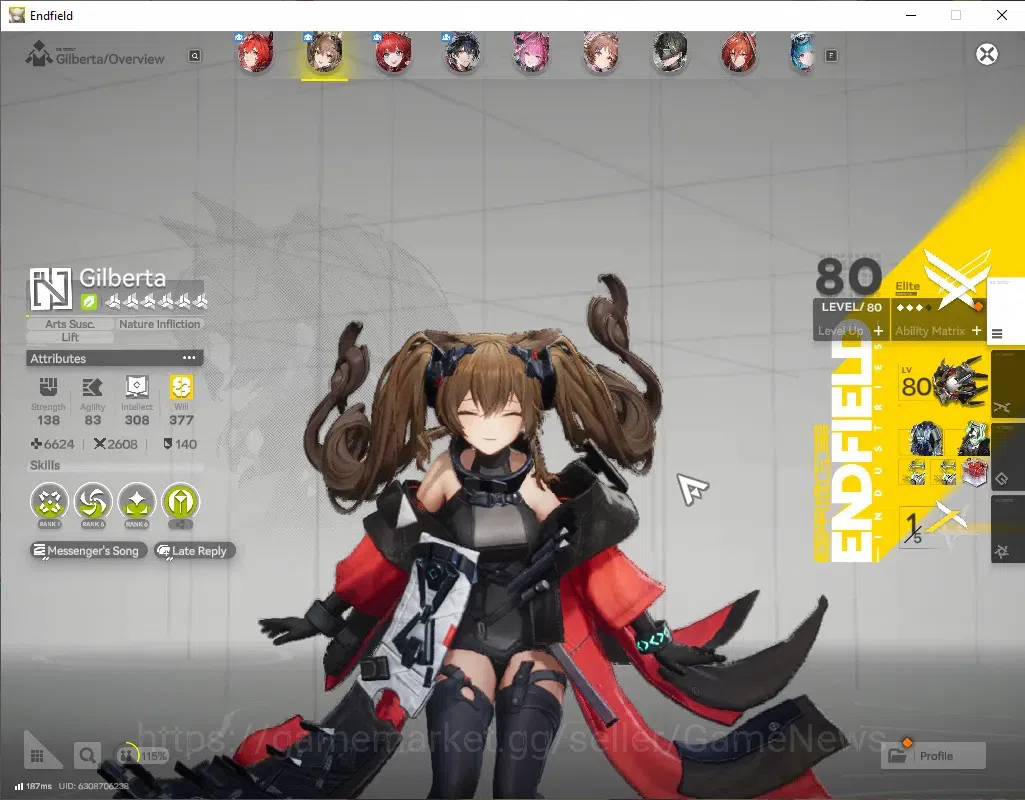Select the blue-haired character portrait

[803, 52]
